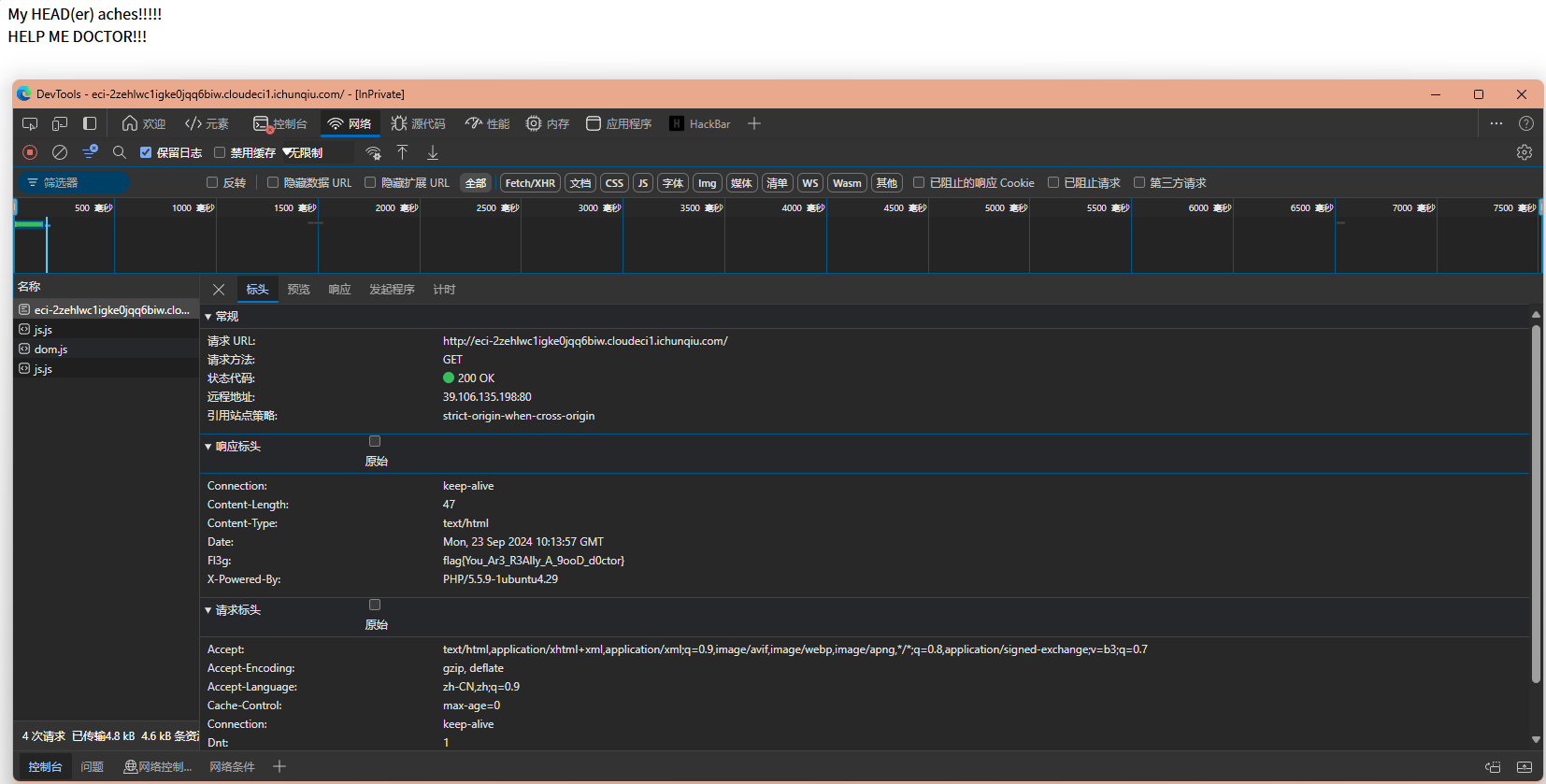Check the 反转 invert filter checkbox

212,183
